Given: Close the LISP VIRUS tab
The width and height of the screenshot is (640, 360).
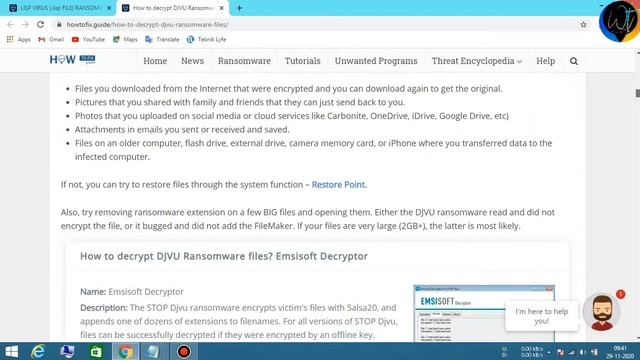Looking at the screenshot, I should click(109, 8).
